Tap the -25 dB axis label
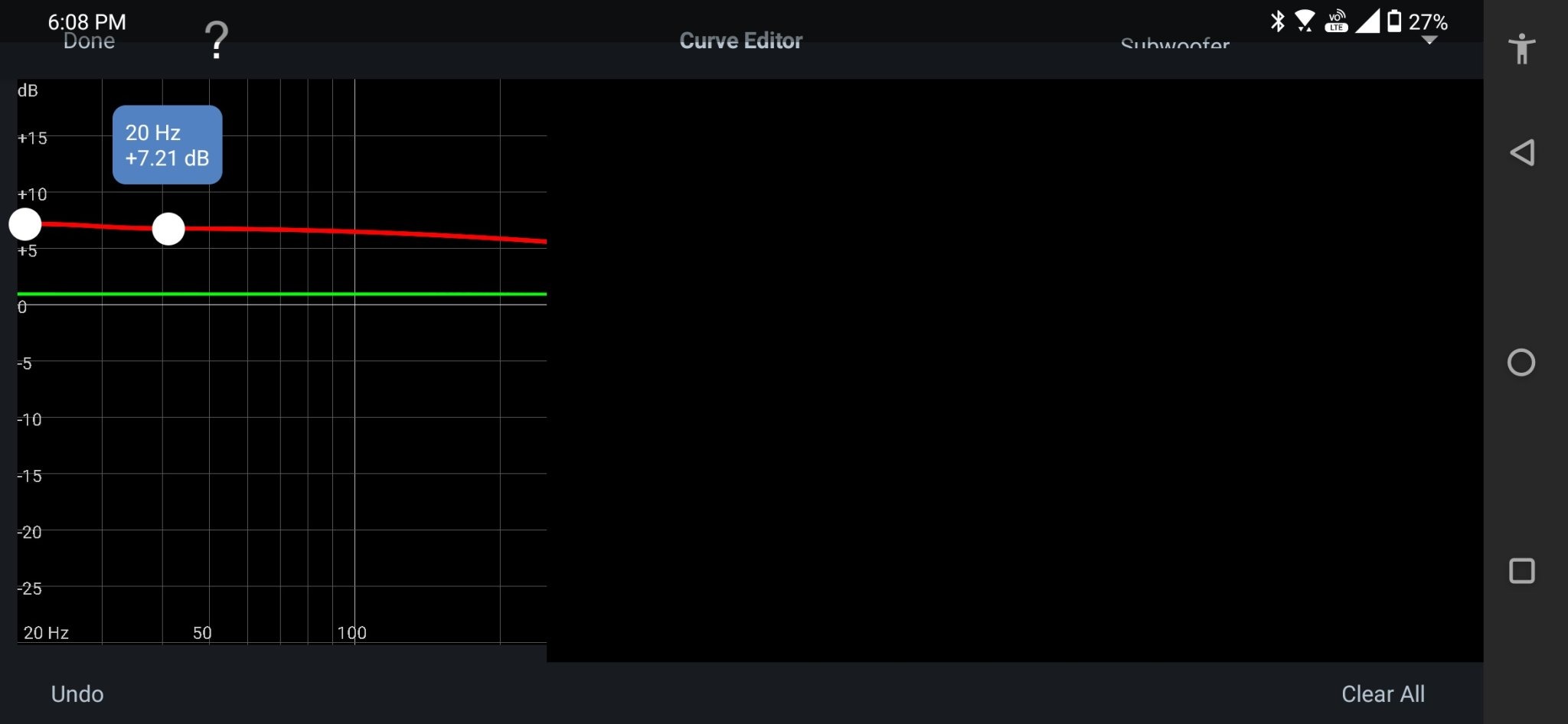The image size is (1568, 724). (x=30, y=589)
